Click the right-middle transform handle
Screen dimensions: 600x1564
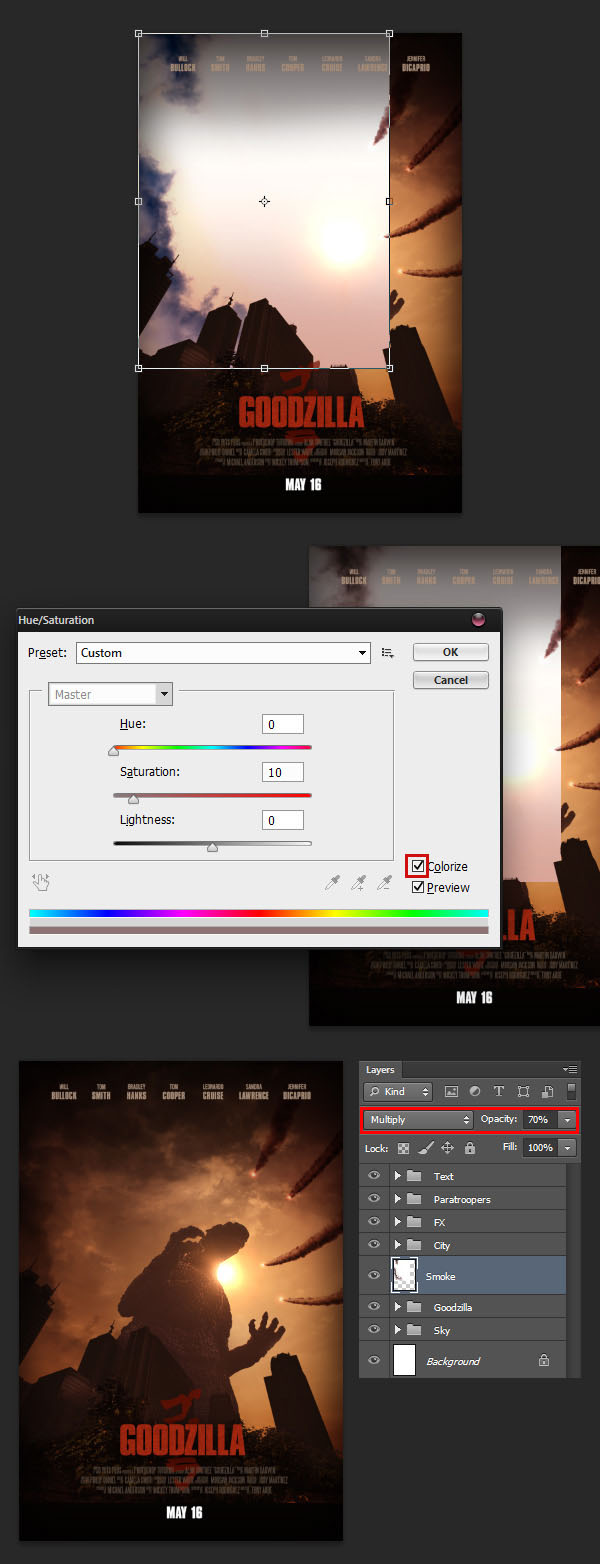tap(389, 201)
